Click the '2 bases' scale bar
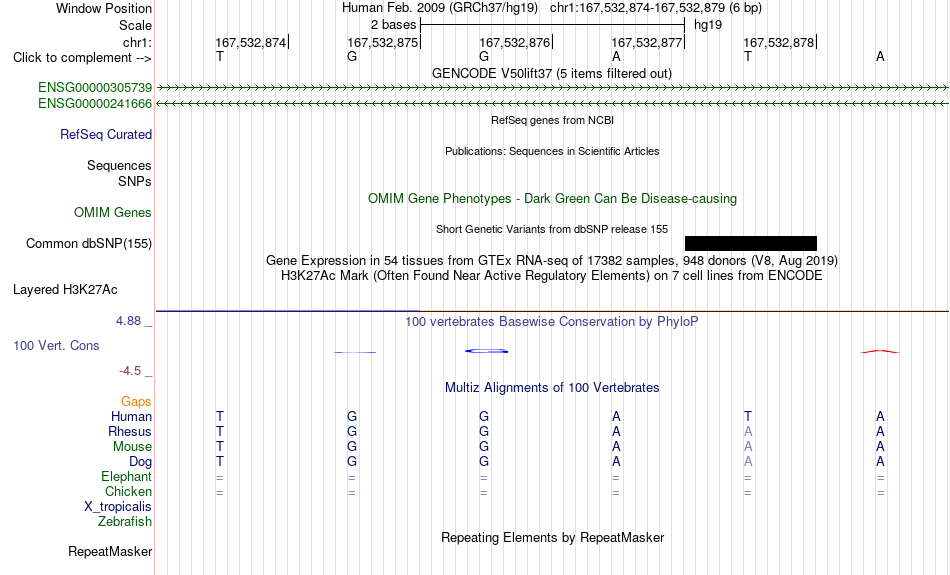This screenshot has width=950, height=575. click(552, 25)
